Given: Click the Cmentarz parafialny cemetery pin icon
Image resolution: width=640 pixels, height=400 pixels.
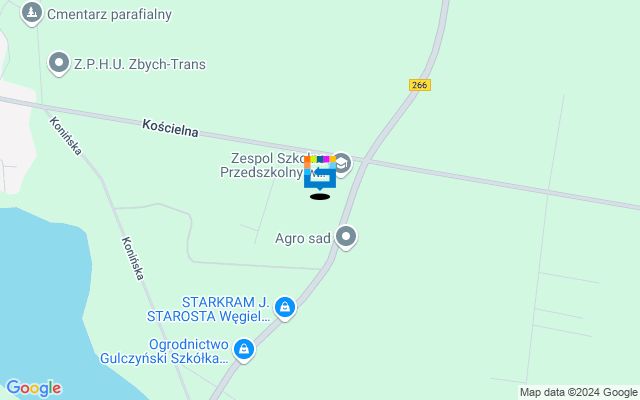Looking at the screenshot, I should [31, 13].
